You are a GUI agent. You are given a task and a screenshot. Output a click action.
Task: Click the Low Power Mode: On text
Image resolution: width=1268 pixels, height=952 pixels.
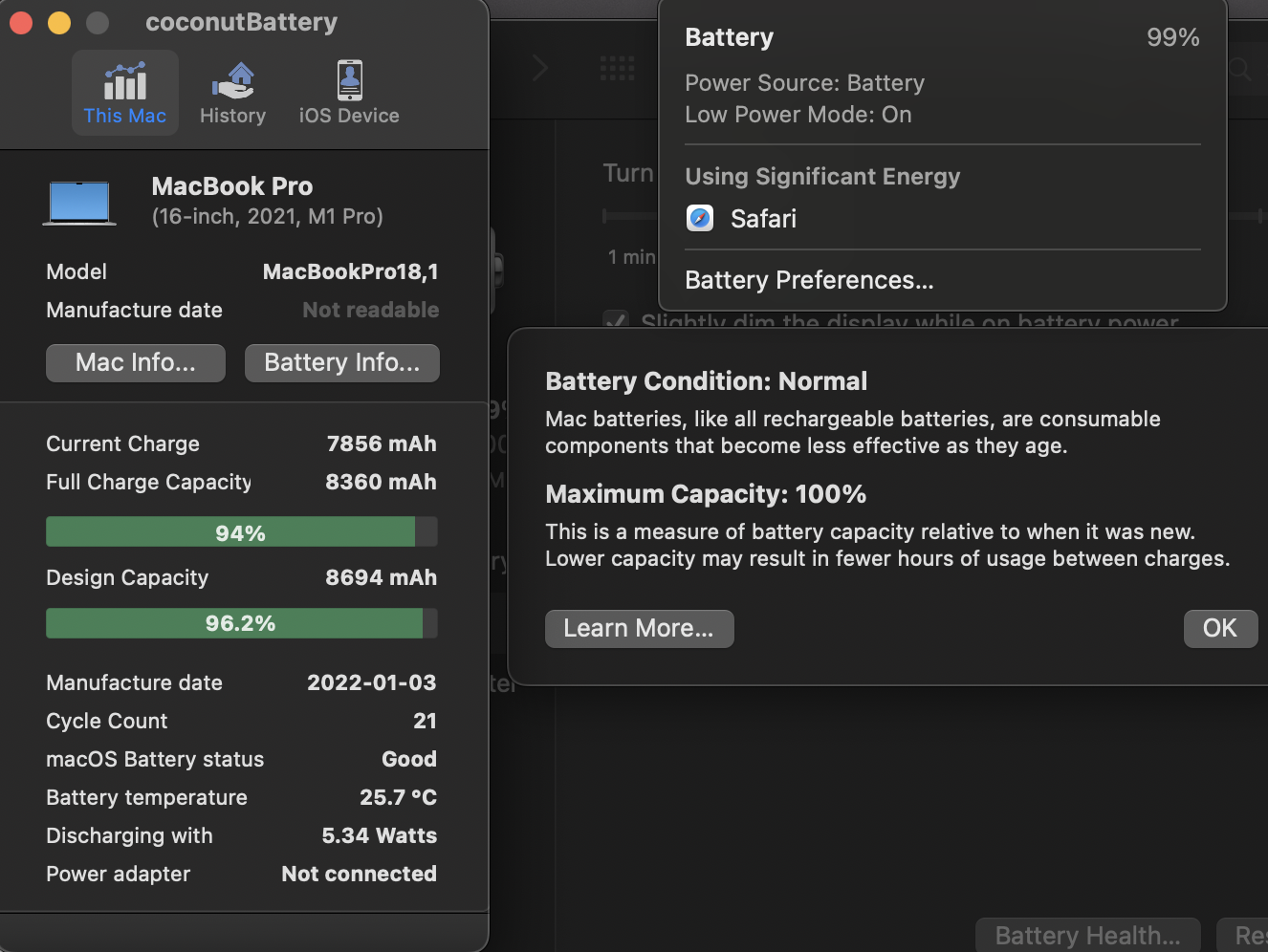(x=798, y=115)
